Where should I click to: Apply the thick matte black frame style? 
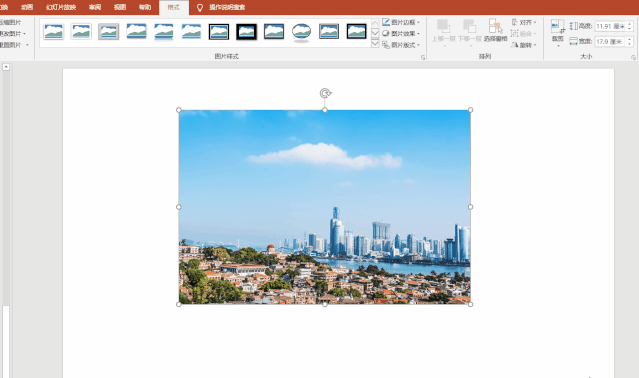coord(247,31)
